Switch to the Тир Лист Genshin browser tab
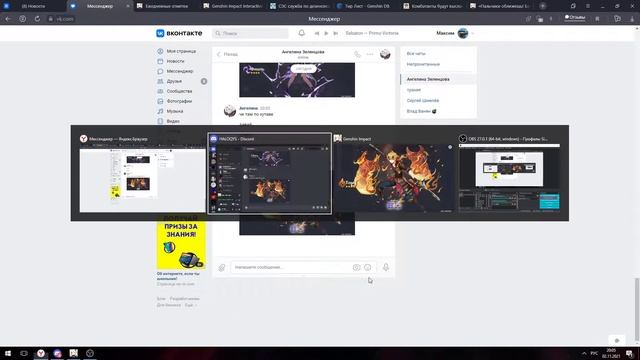640x360 pixels. (x=366, y=6)
